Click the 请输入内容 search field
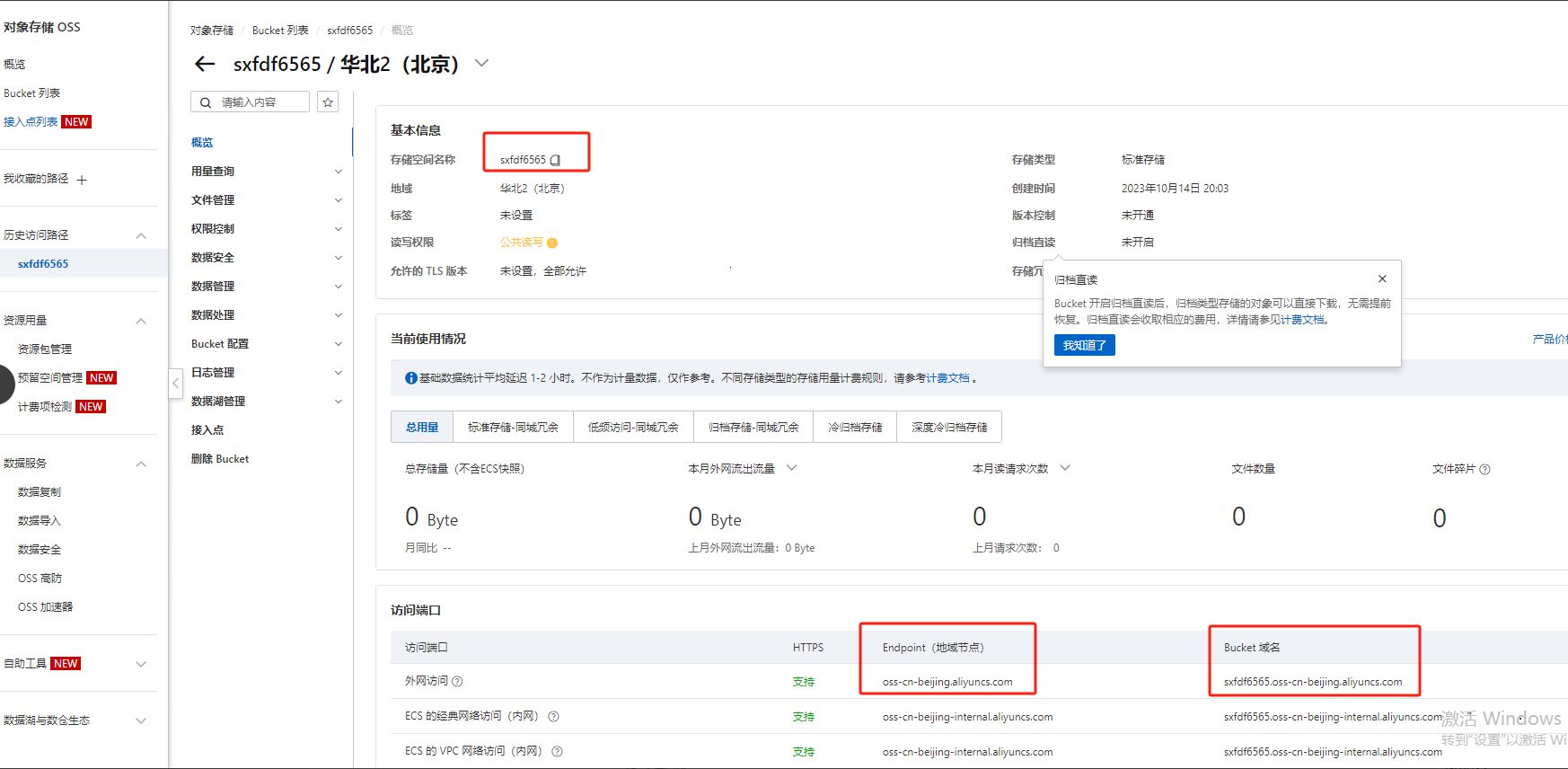1568x769 pixels. 250,102
